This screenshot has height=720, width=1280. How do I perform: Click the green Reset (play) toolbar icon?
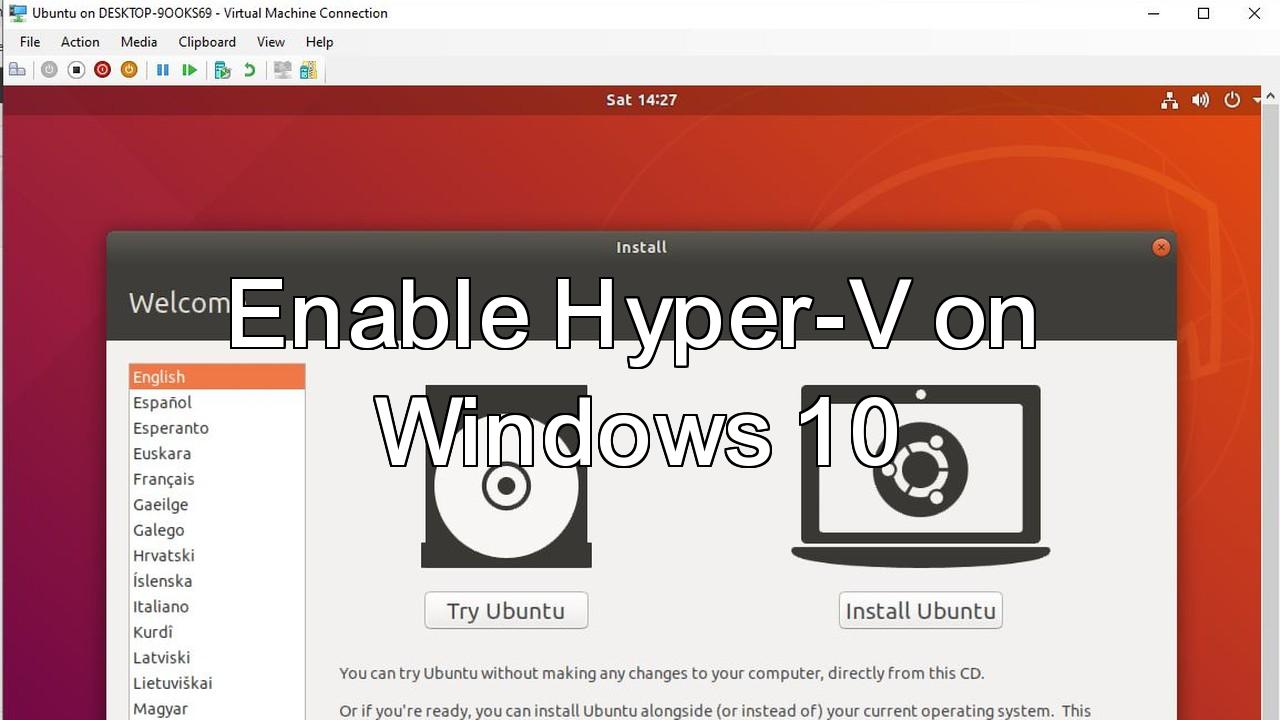coord(189,70)
